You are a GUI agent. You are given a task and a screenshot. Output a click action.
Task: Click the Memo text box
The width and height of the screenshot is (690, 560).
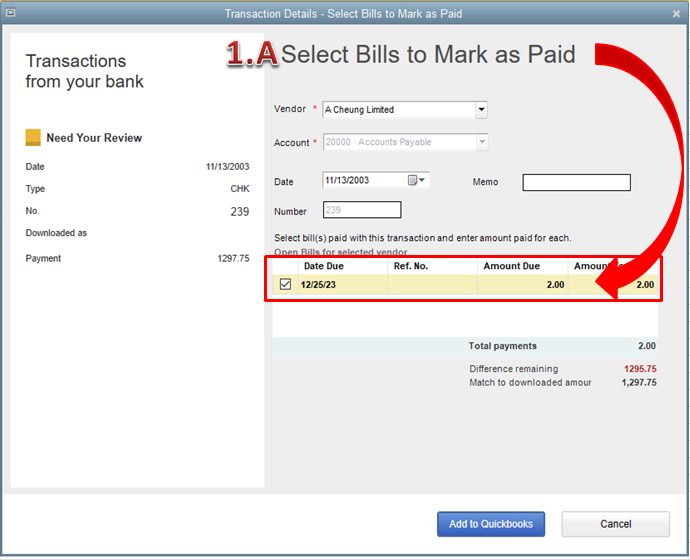pyautogui.click(x=576, y=182)
